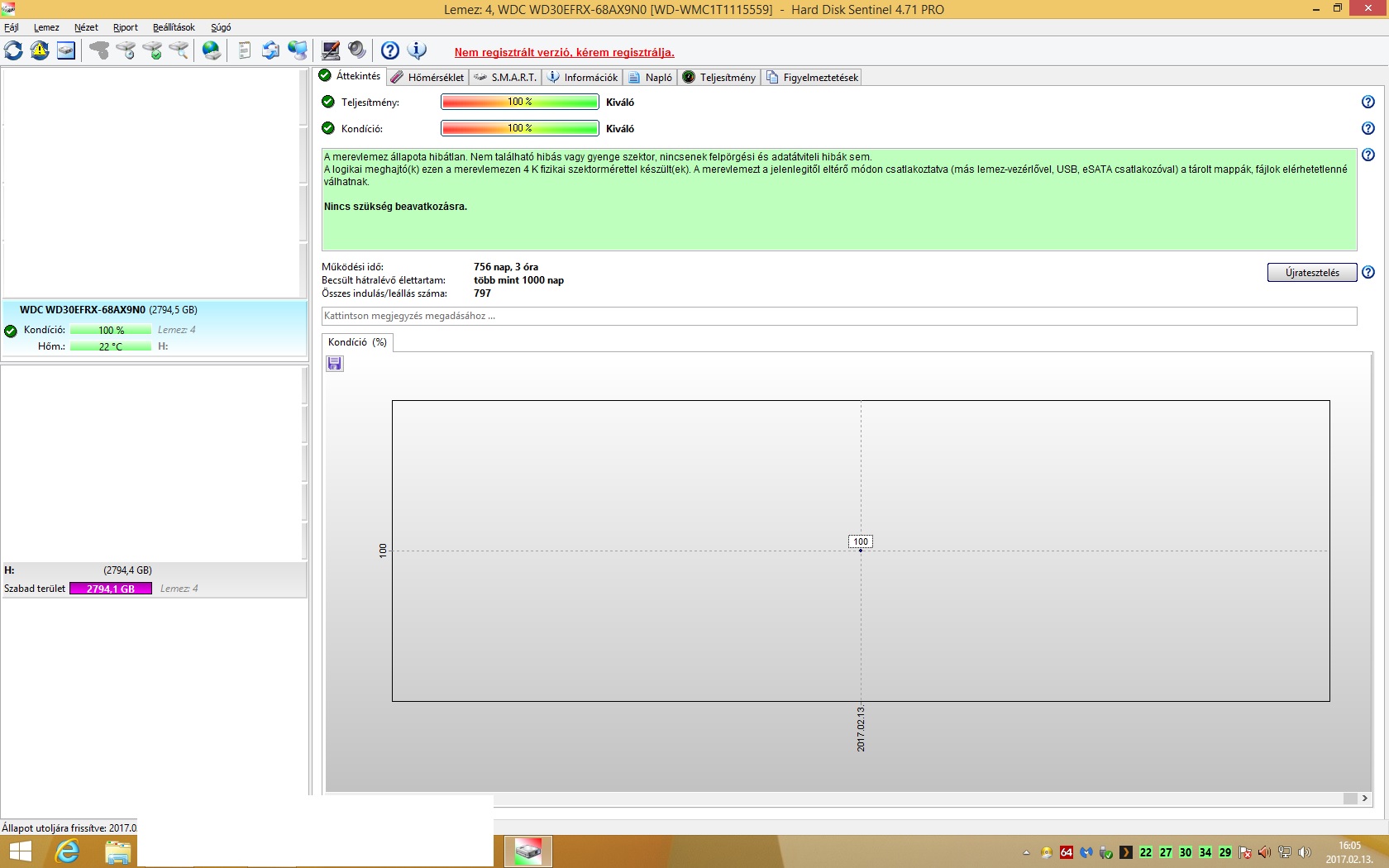Viewport: 1389px width, 868px height.
Task: Click the start/stop count value 797
Action: click(482, 293)
